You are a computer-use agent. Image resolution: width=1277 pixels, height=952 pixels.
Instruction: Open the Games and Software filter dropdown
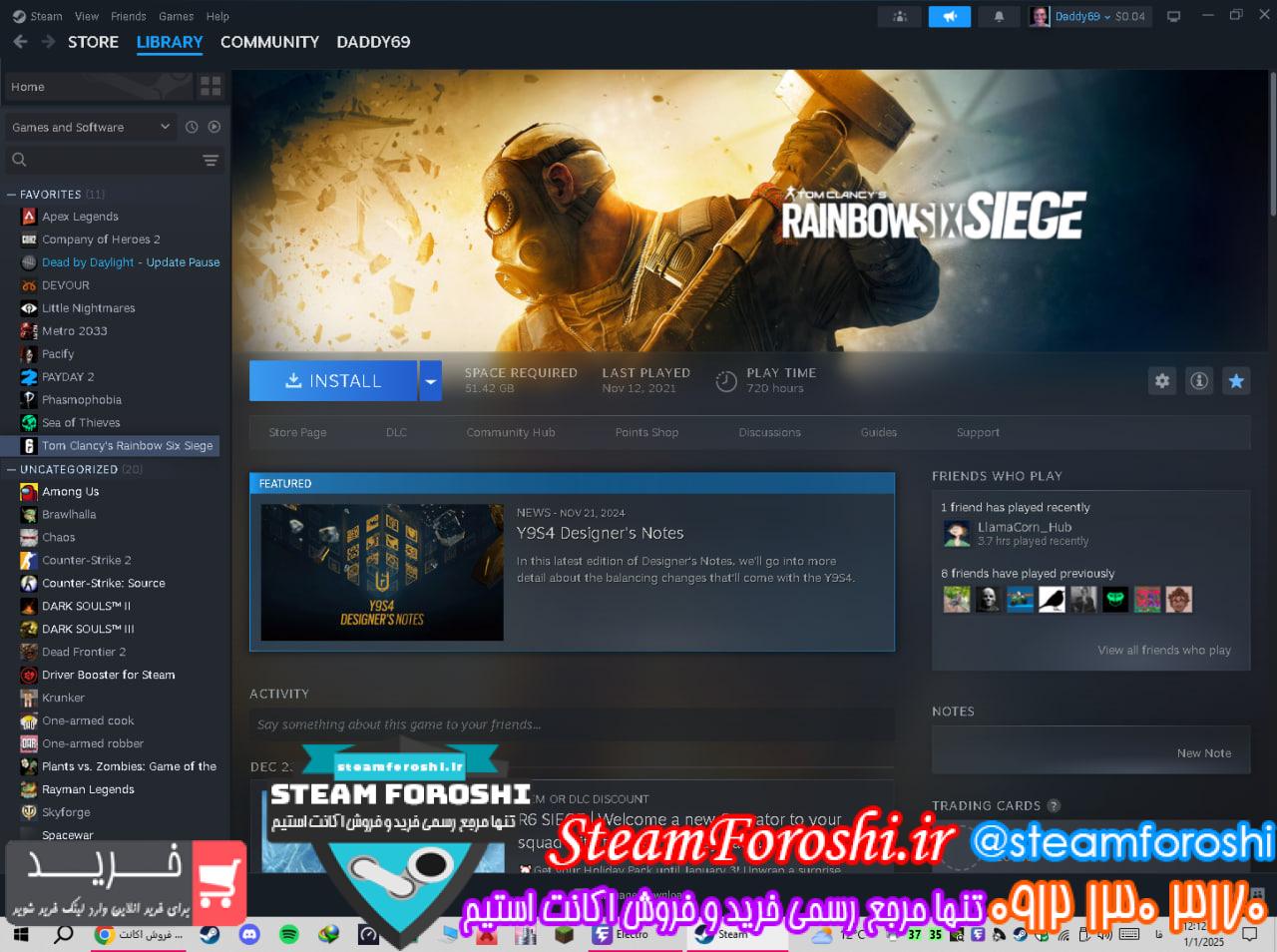(91, 127)
